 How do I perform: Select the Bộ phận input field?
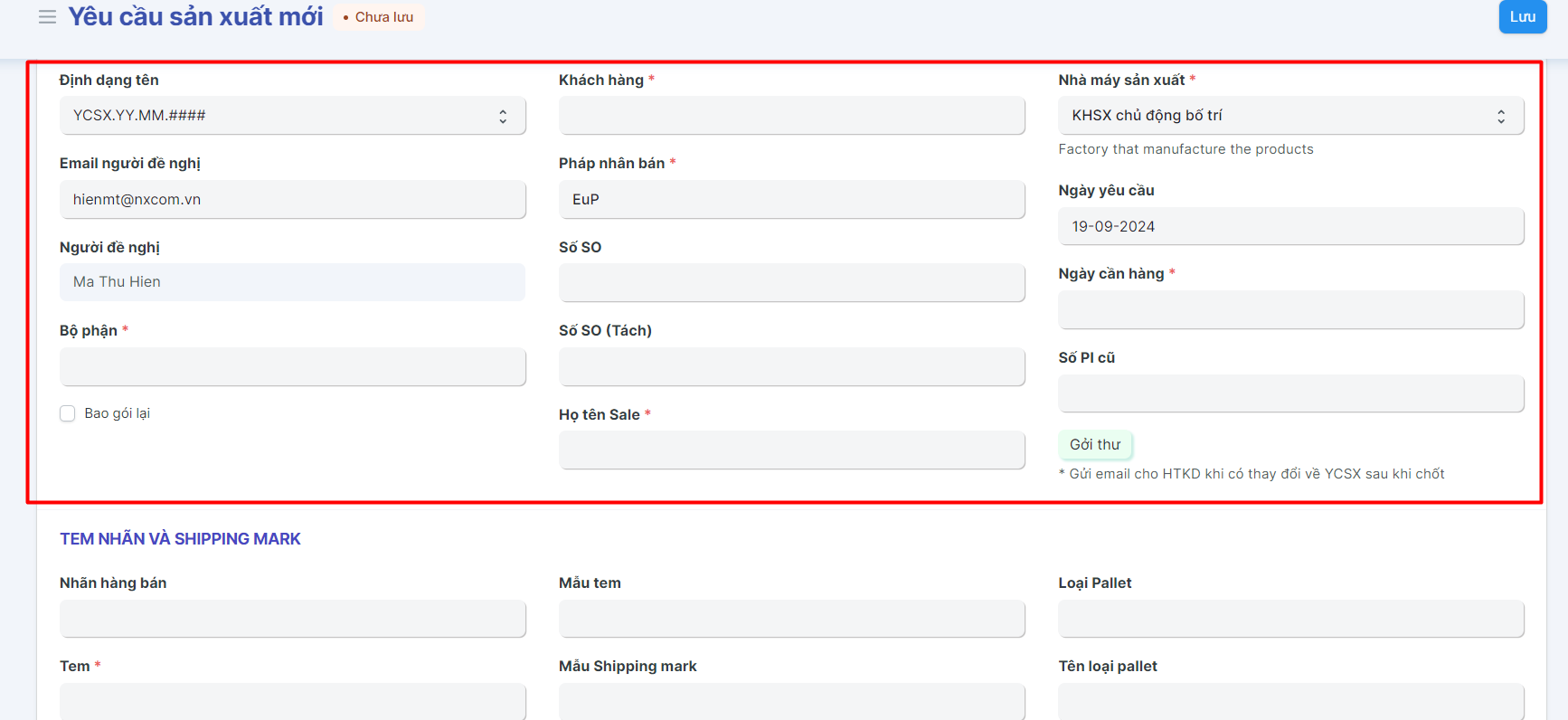click(292, 366)
